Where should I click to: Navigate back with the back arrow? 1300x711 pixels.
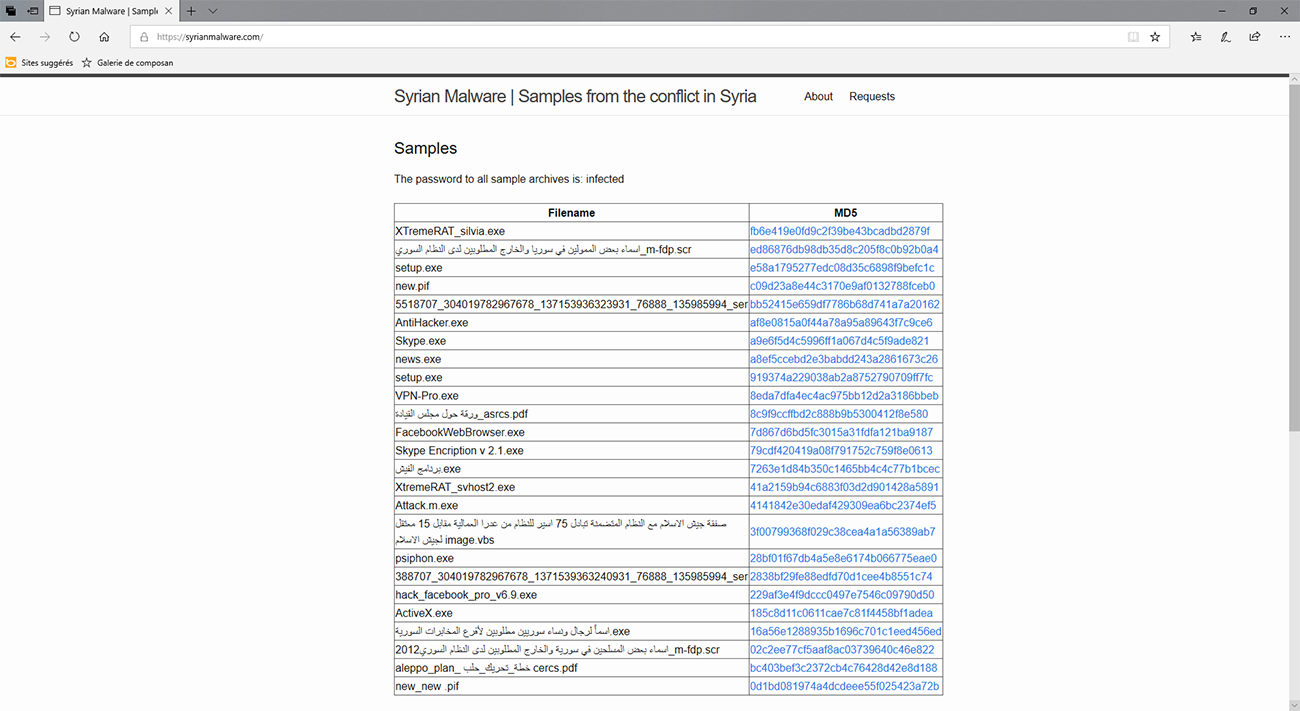click(x=15, y=35)
